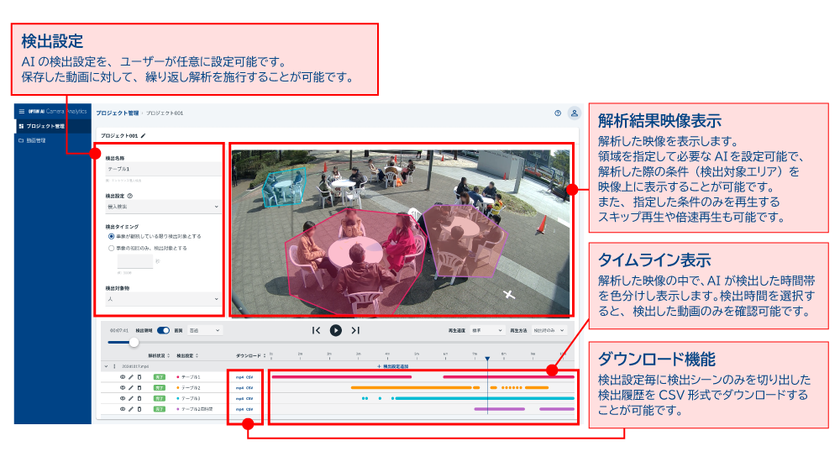The height and width of the screenshot is (462, 840).
Task: Go to プロジェクト管理 breadcrumb link
Action: (117, 113)
